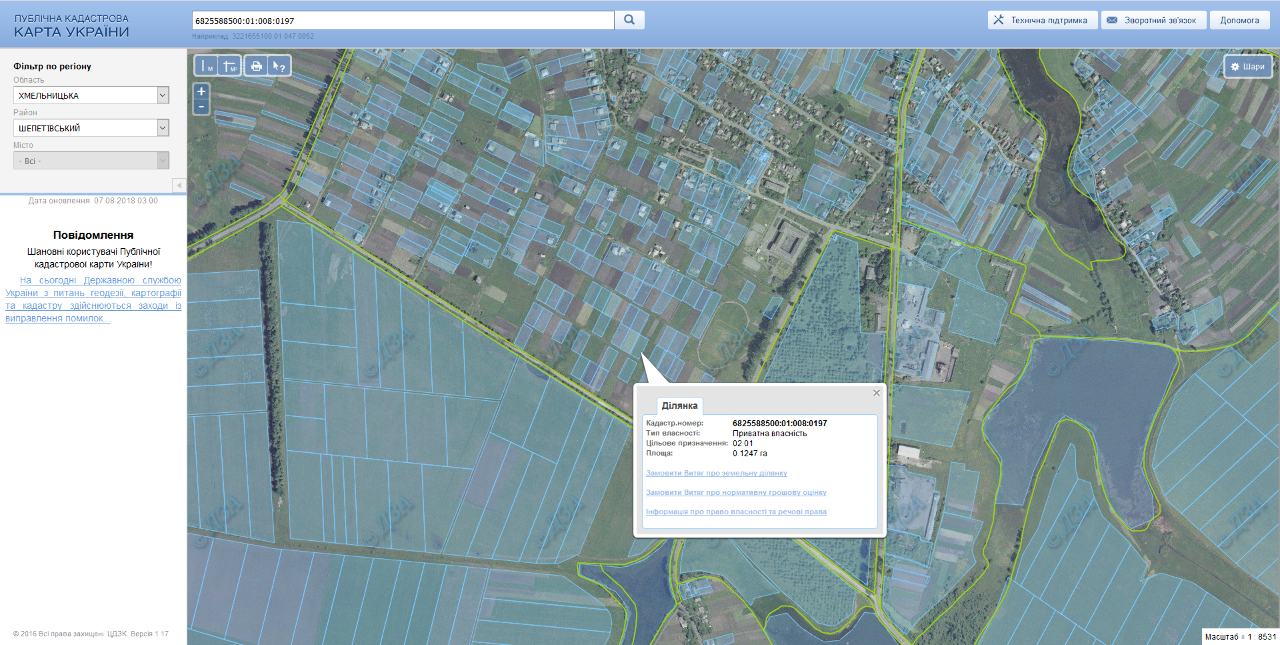Click the Приватна власність ownership value
Image resolution: width=1280 pixels, height=645 pixels.
click(770, 433)
